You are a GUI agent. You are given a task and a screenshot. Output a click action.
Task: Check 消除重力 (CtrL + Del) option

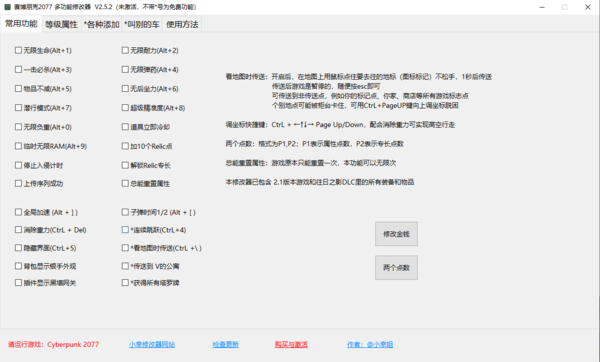pos(18,230)
